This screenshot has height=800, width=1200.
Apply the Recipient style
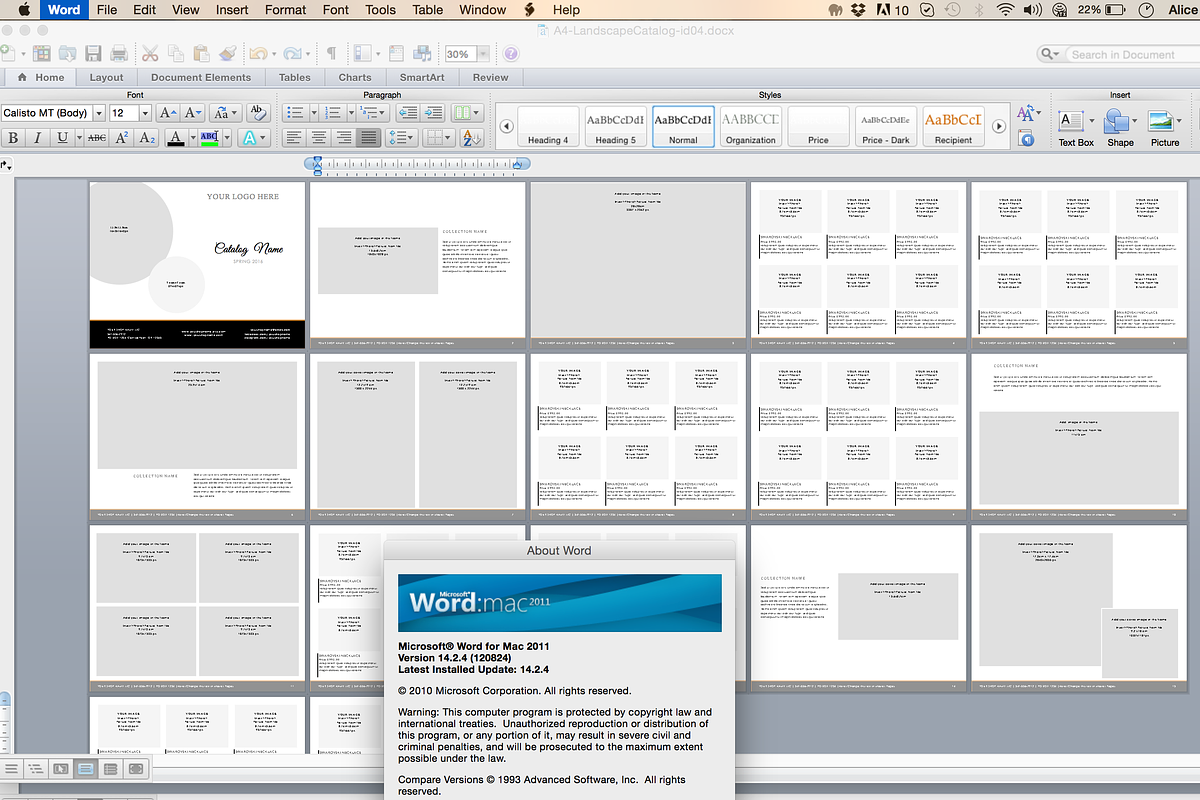[953, 127]
